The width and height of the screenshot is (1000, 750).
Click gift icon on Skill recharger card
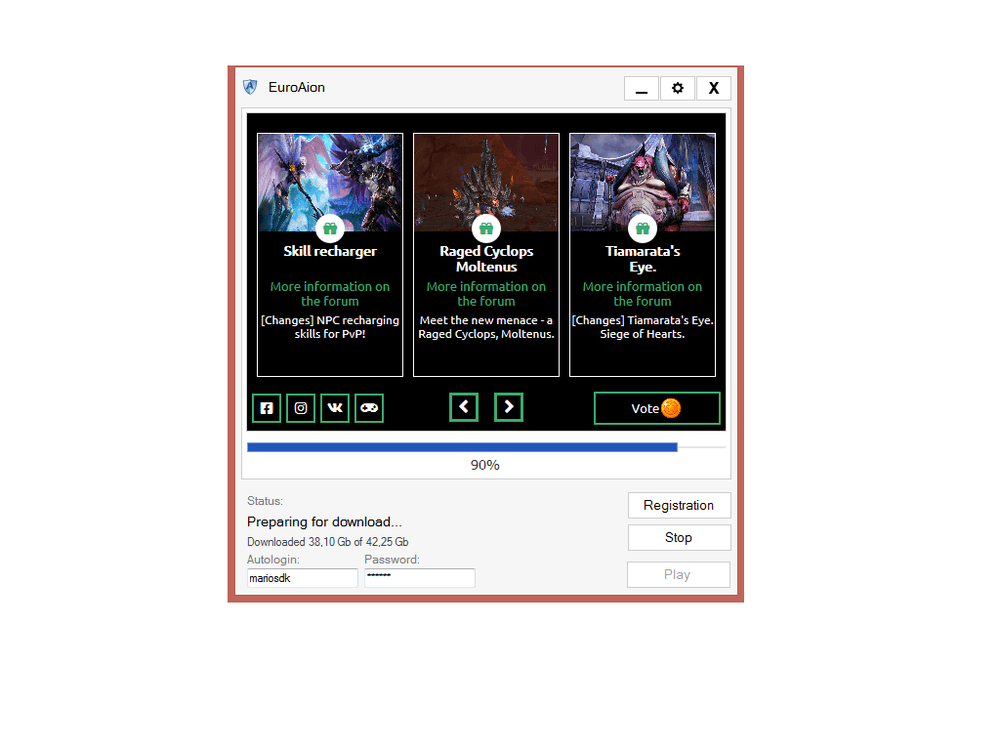click(x=330, y=229)
